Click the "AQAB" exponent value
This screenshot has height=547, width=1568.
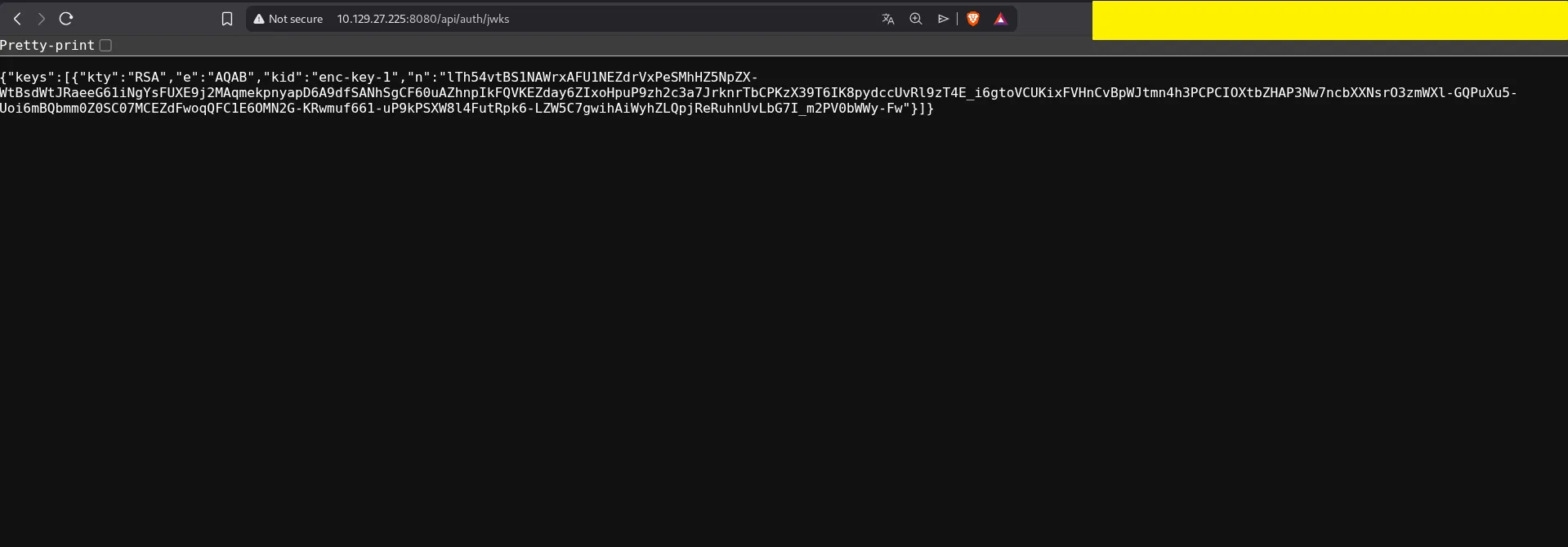coord(230,78)
